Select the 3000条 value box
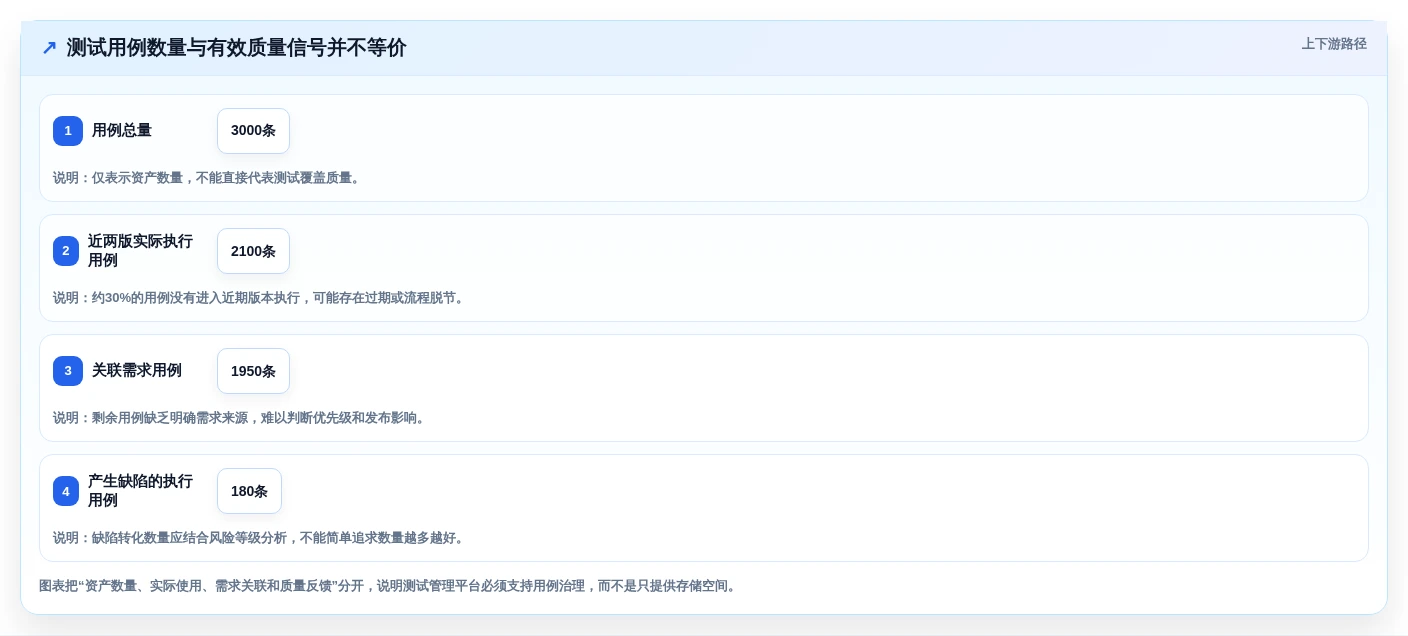This screenshot has height=636, width=1408. 253,131
